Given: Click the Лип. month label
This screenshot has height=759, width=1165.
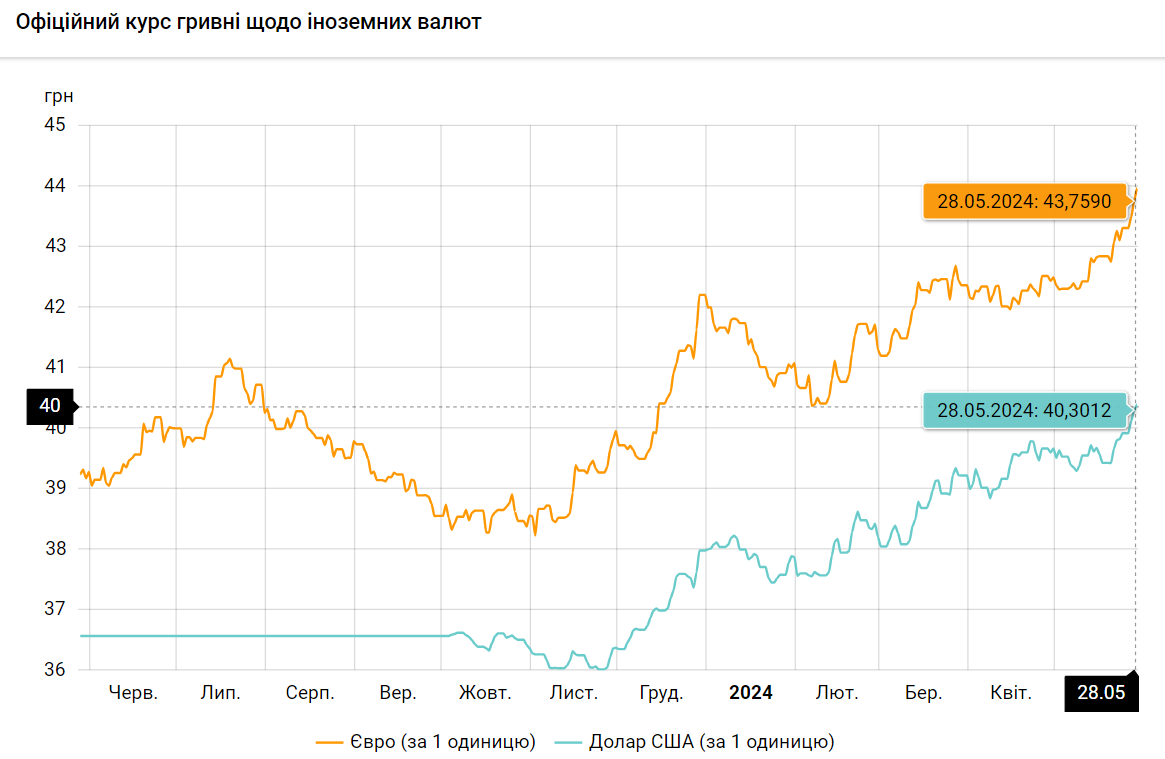Looking at the screenshot, I should pos(220,693).
